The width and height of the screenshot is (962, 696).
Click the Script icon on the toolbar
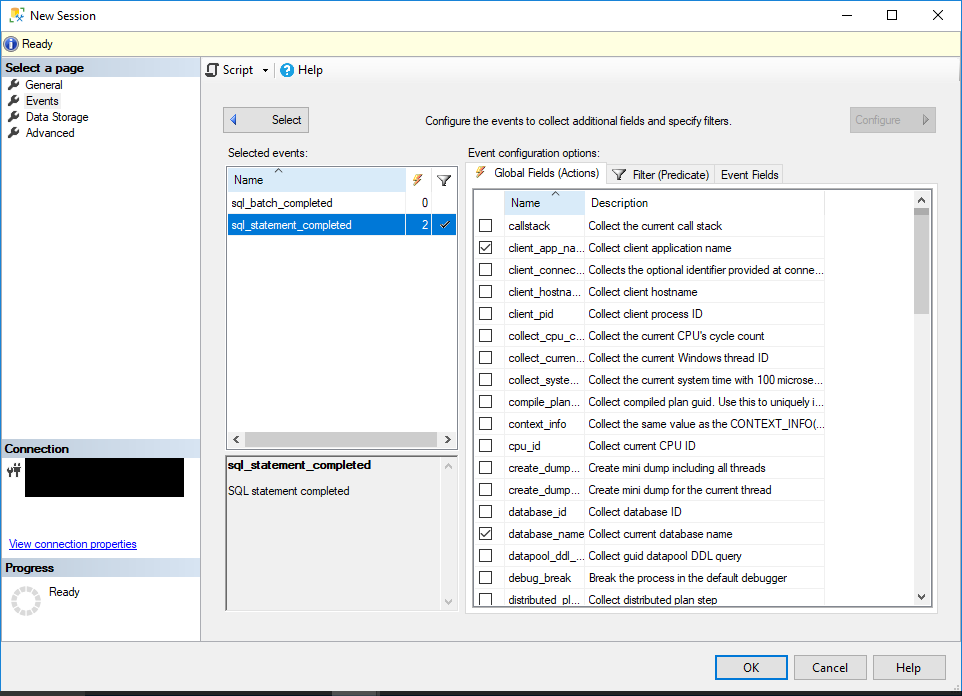[x=213, y=70]
